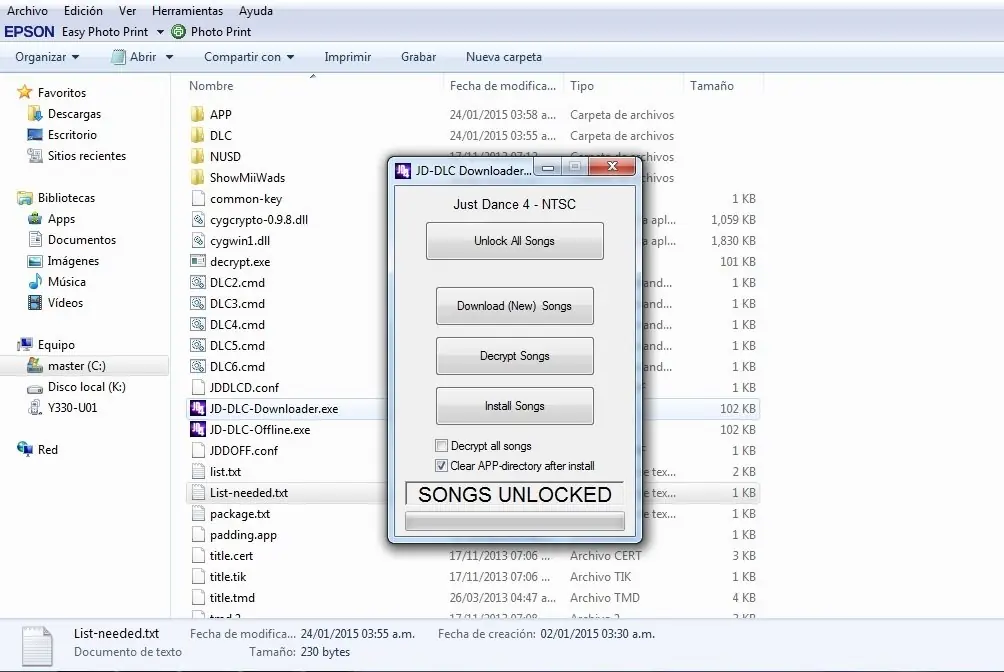Click the List-needed.txt preview thumbnail

(x=37, y=646)
